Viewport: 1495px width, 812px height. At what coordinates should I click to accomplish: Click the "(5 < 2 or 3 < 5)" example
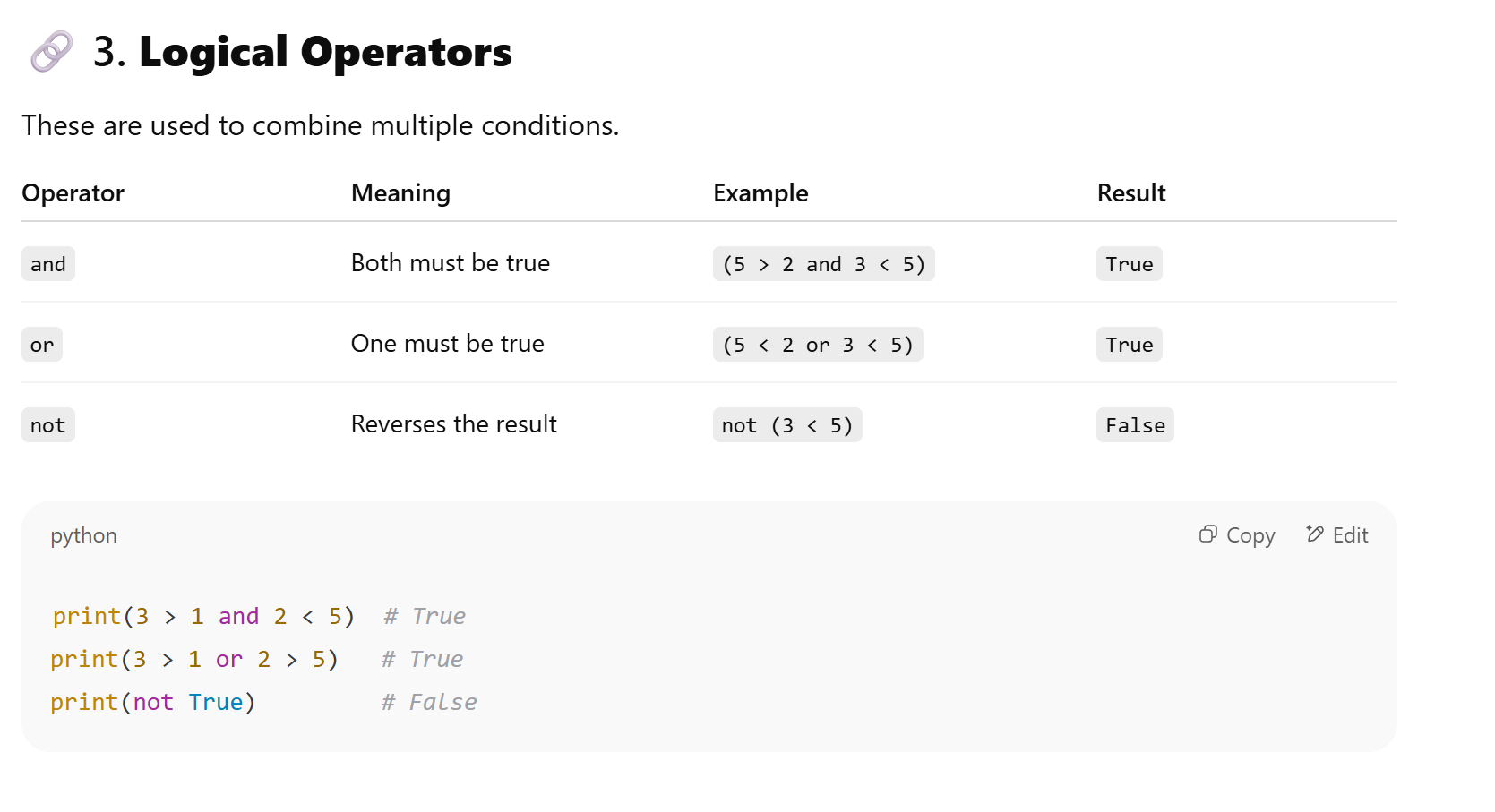click(x=817, y=345)
